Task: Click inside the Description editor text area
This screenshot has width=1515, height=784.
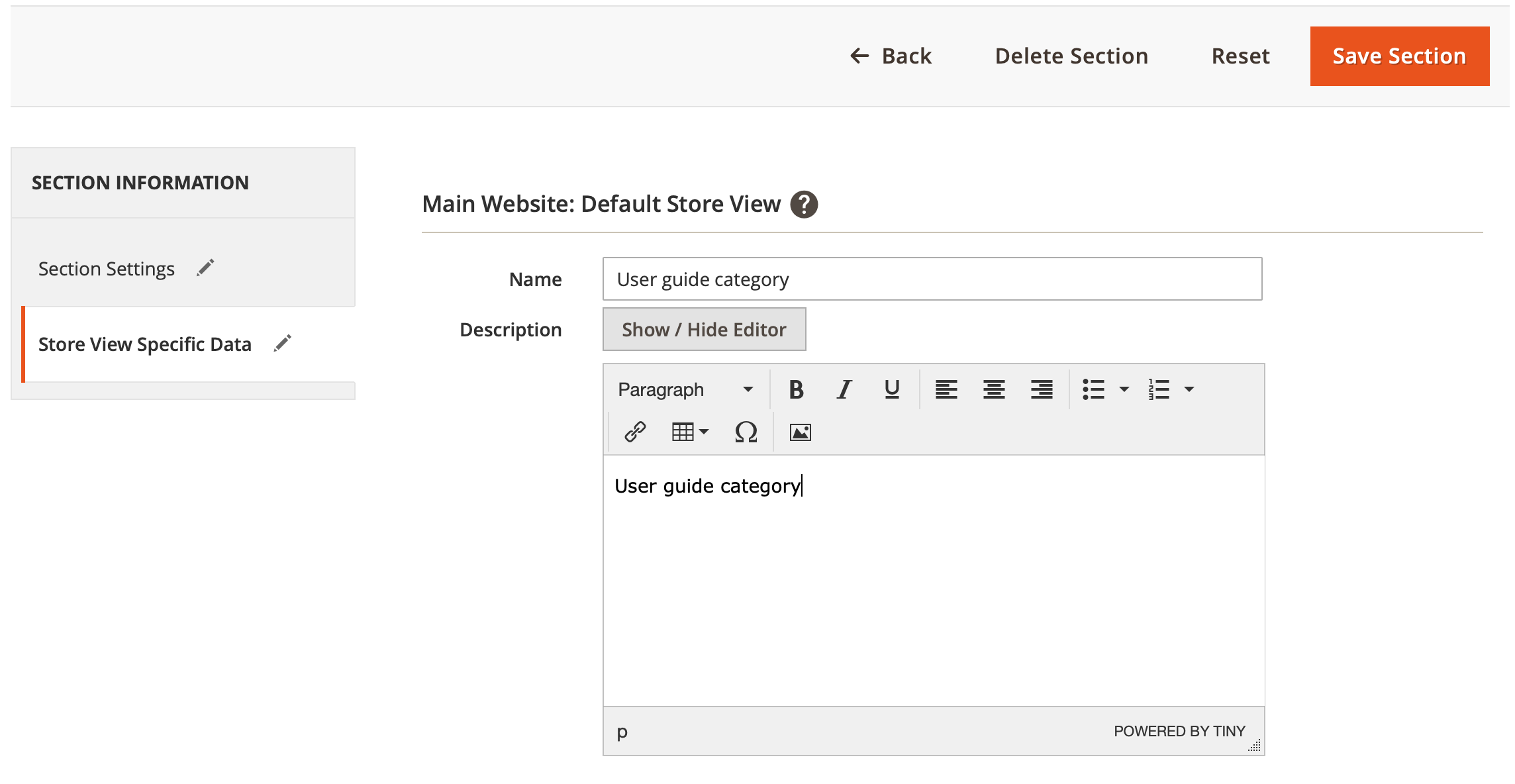Action: click(934, 581)
